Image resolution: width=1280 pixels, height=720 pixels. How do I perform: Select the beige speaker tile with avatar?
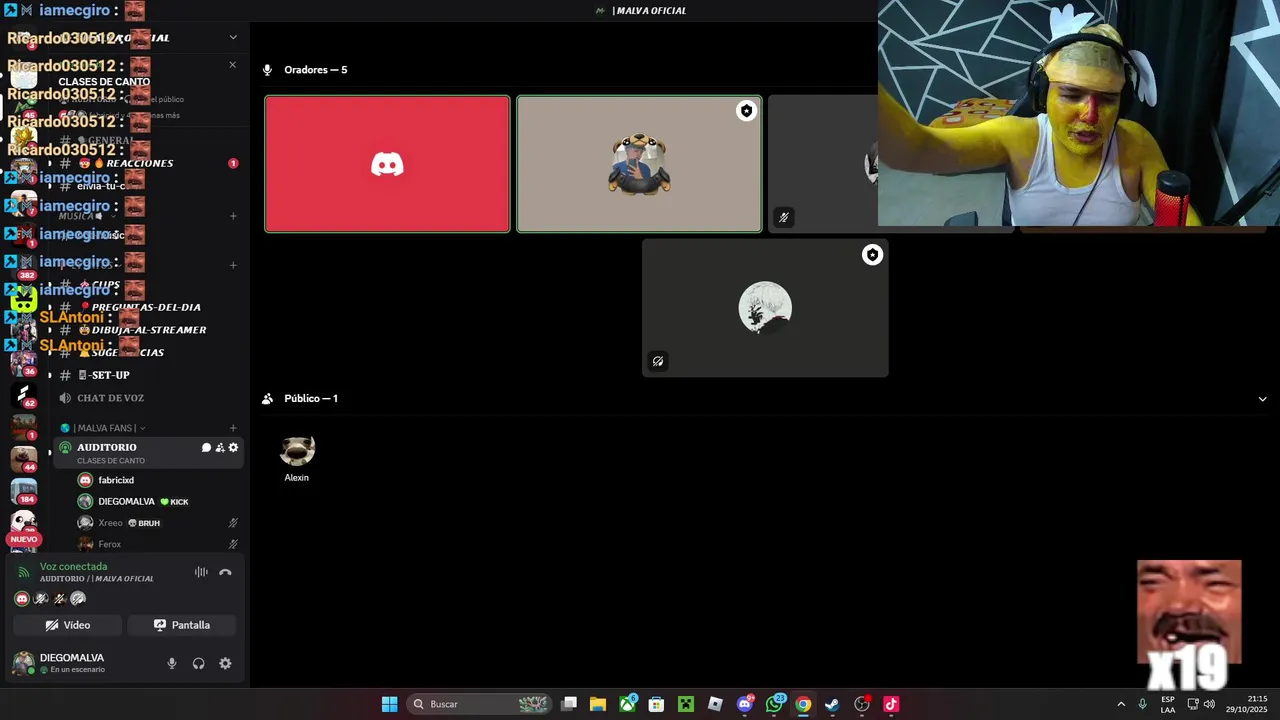(639, 164)
